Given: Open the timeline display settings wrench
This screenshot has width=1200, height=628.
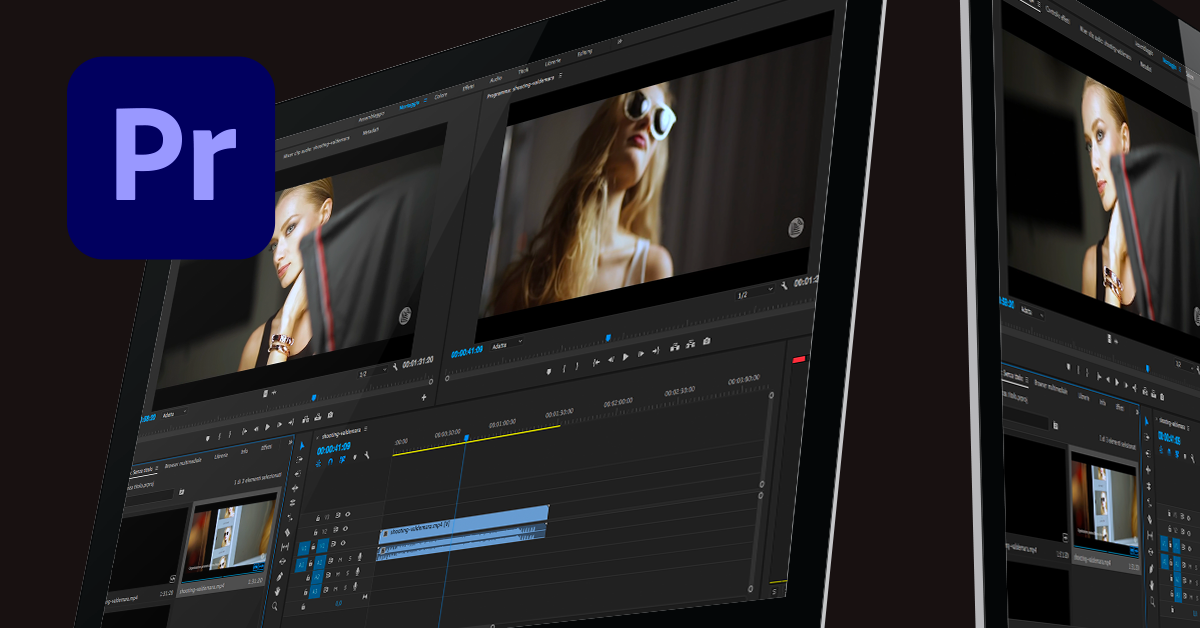Looking at the screenshot, I should pos(367,456).
